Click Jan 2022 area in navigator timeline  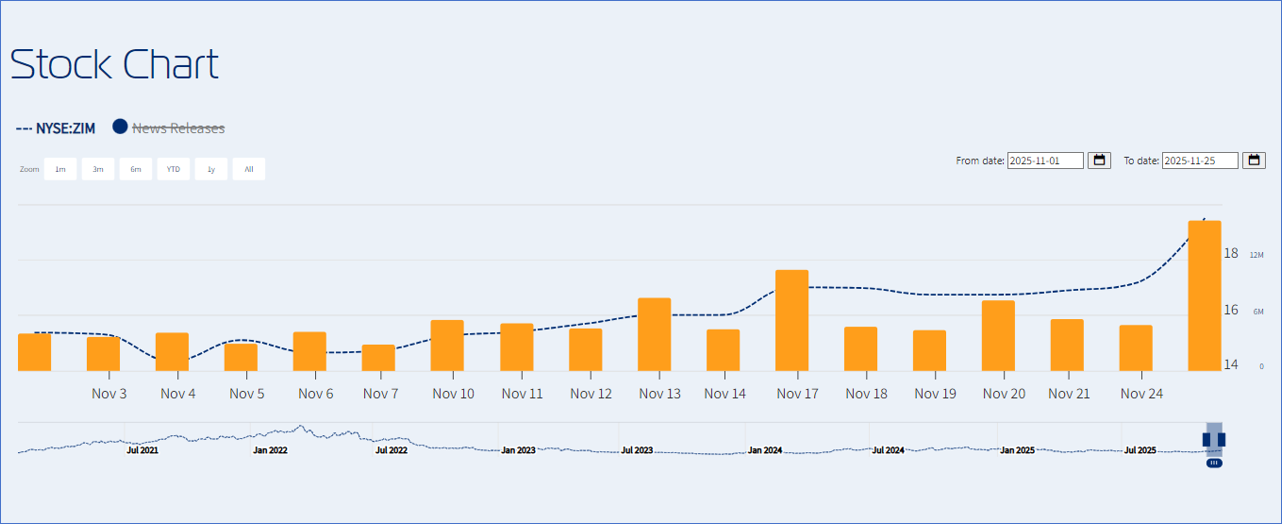coord(270,440)
